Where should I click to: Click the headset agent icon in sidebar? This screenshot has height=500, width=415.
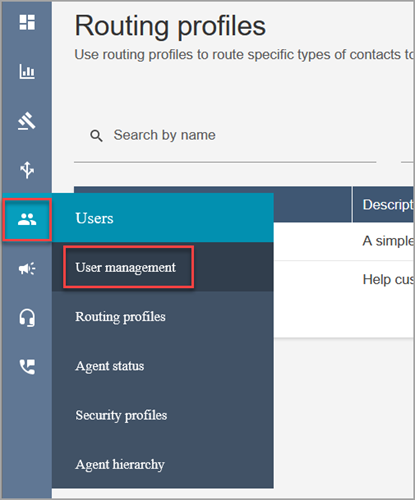pos(27,318)
